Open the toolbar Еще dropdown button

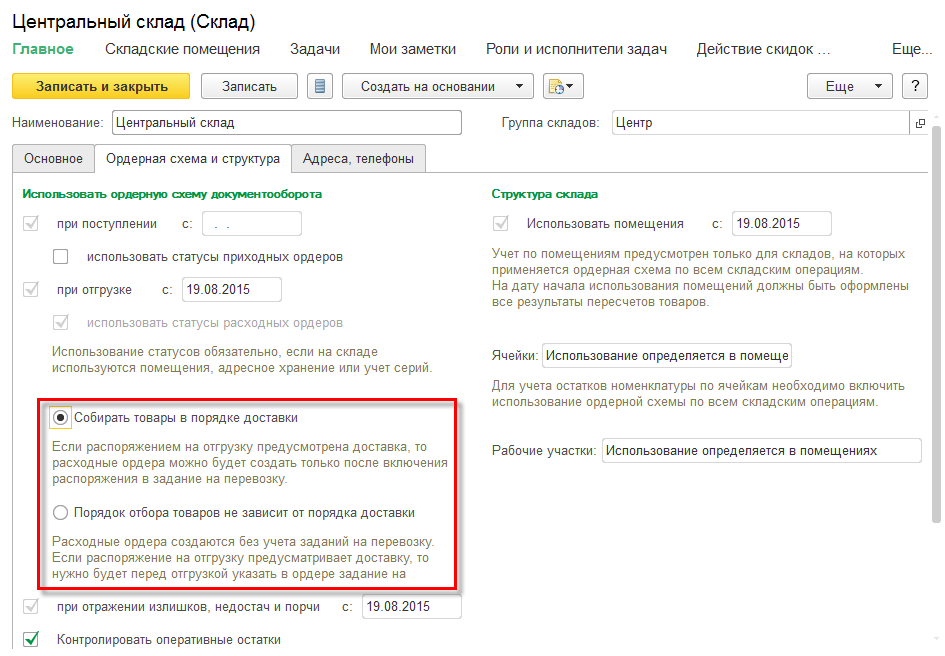(849, 86)
